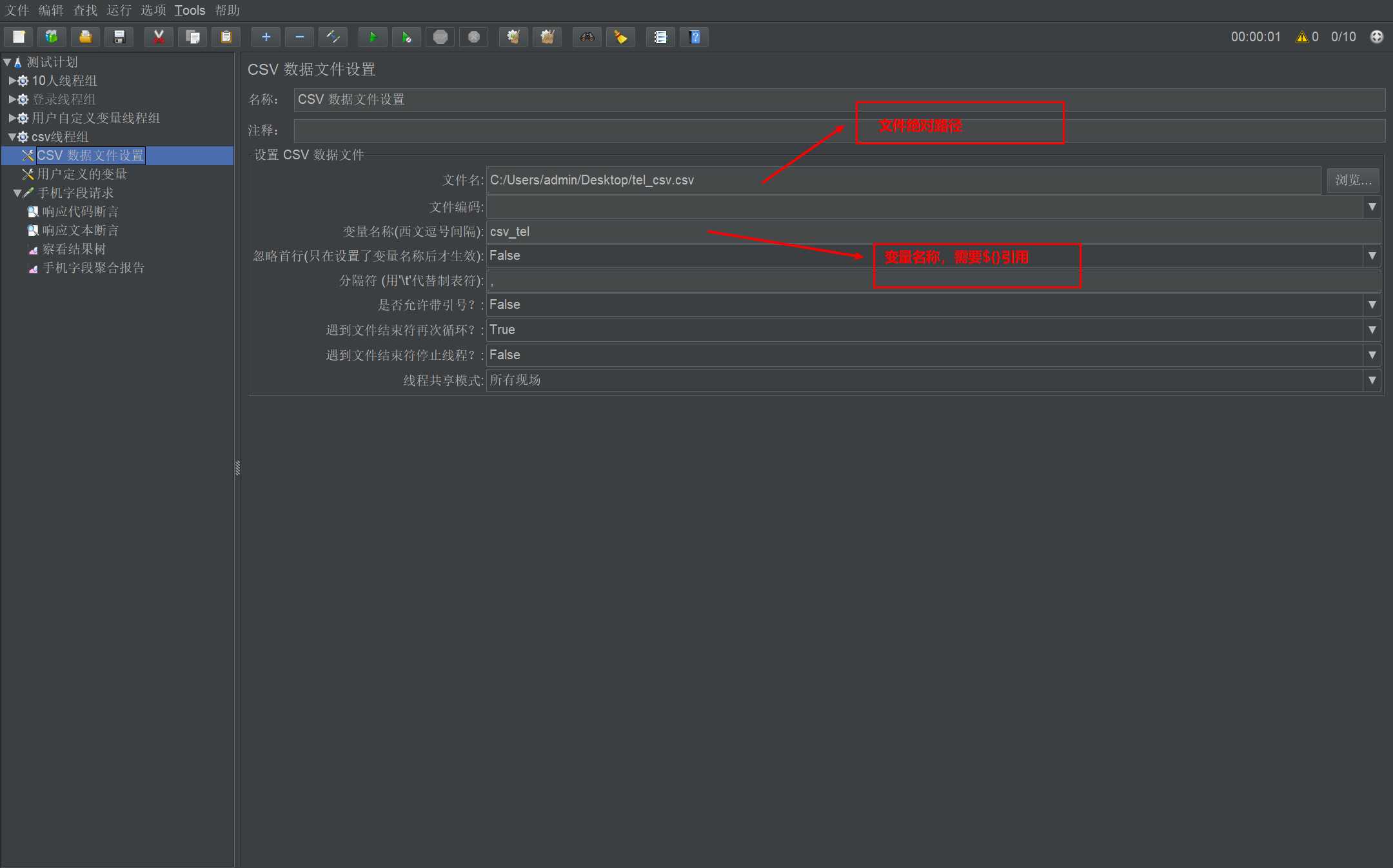Click the 注释 comment field
The height and width of the screenshot is (868, 1393).
tap(839, 131)
